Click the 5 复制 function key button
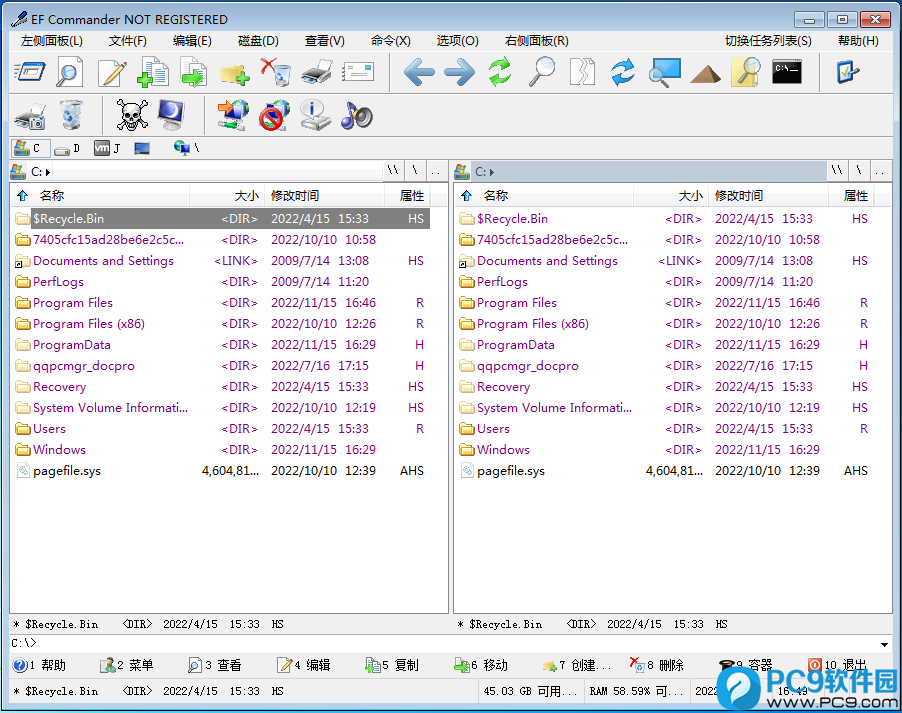This screenshot has height=713, width=902. click(392, 666)
